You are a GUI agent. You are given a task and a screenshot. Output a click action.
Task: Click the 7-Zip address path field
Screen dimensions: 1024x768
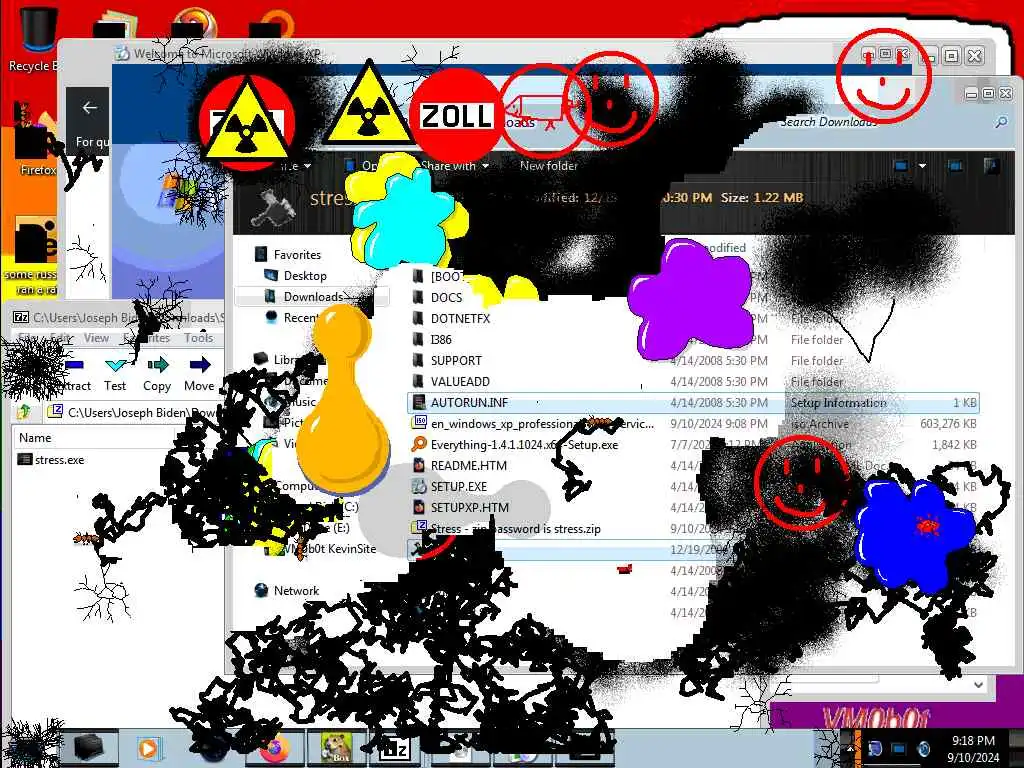pos(136,413)
